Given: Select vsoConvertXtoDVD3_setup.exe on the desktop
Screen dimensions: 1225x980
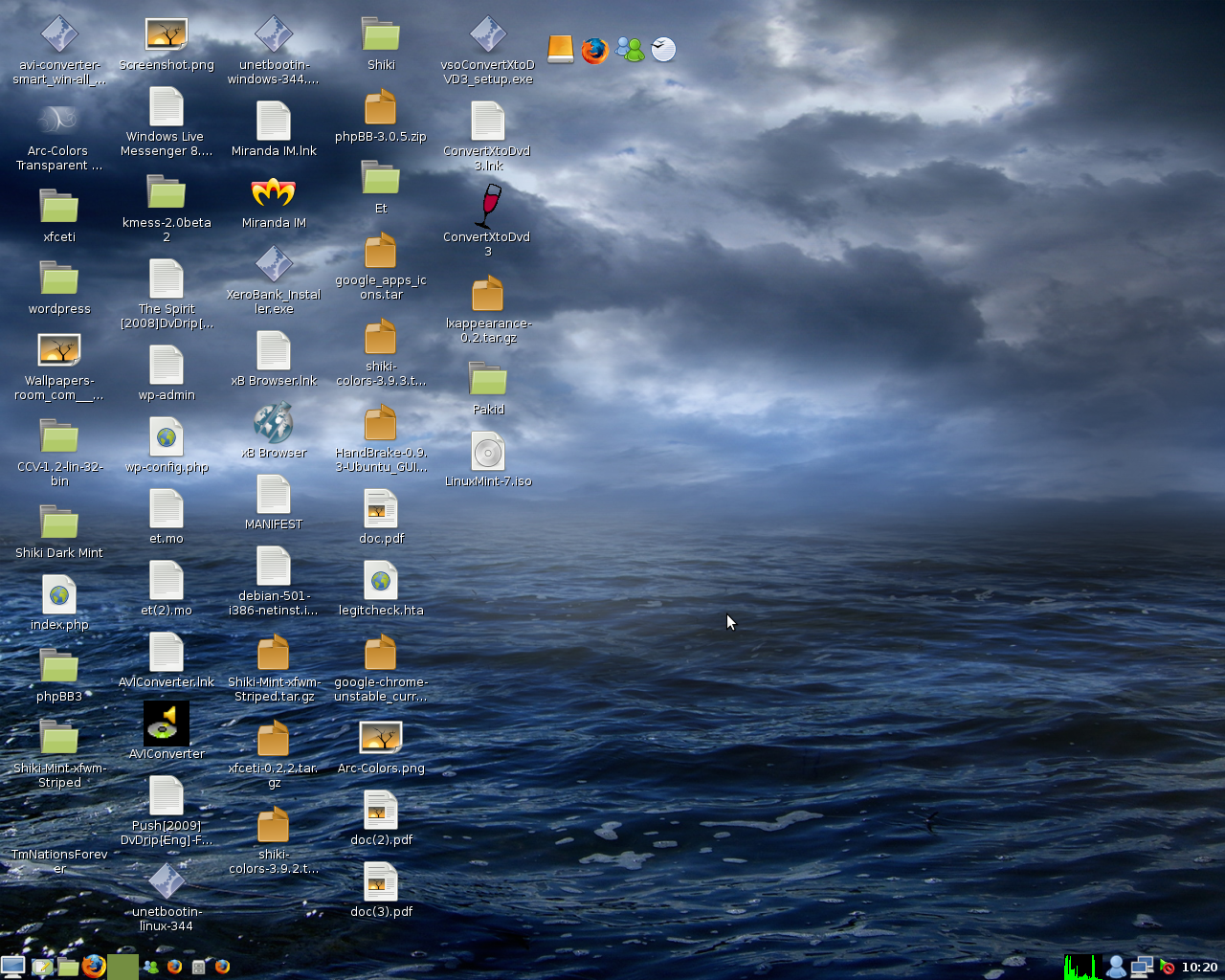Looking at the screenshot, I should [x=488, y=34].
